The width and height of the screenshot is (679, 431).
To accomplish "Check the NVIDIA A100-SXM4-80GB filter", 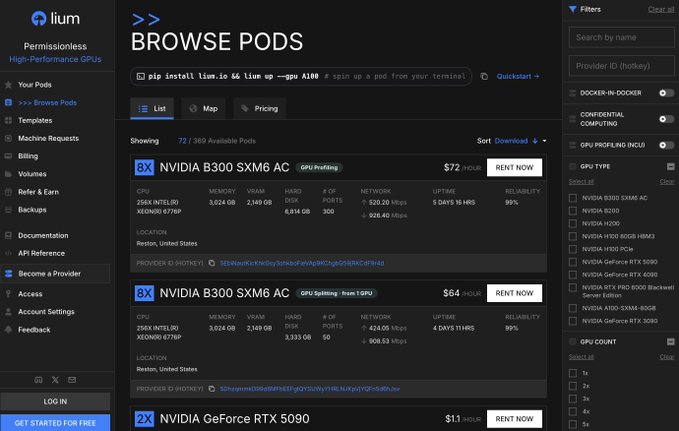I will point(573,308).
